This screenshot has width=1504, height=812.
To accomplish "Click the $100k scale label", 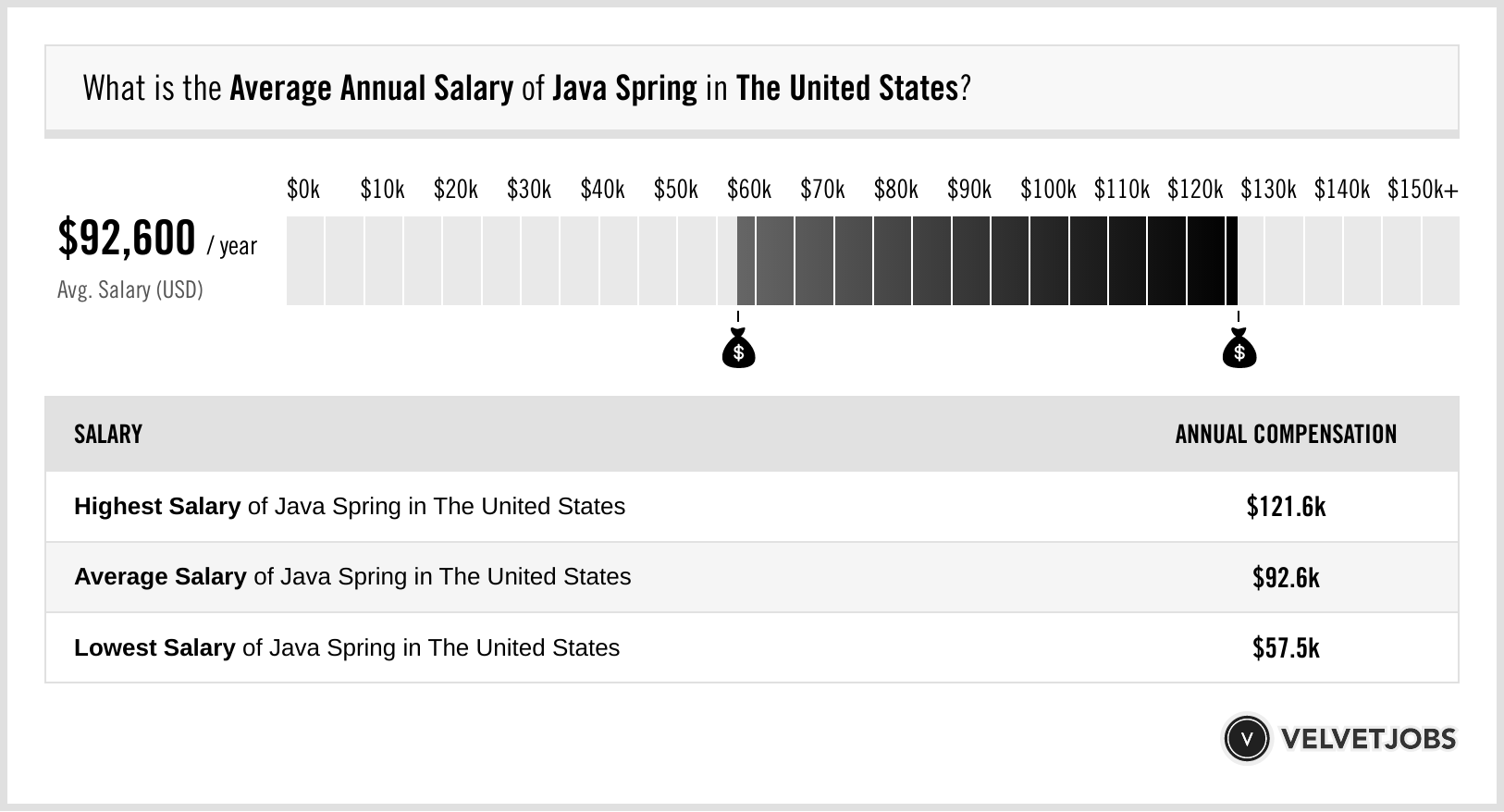I will click(1048, 191).
